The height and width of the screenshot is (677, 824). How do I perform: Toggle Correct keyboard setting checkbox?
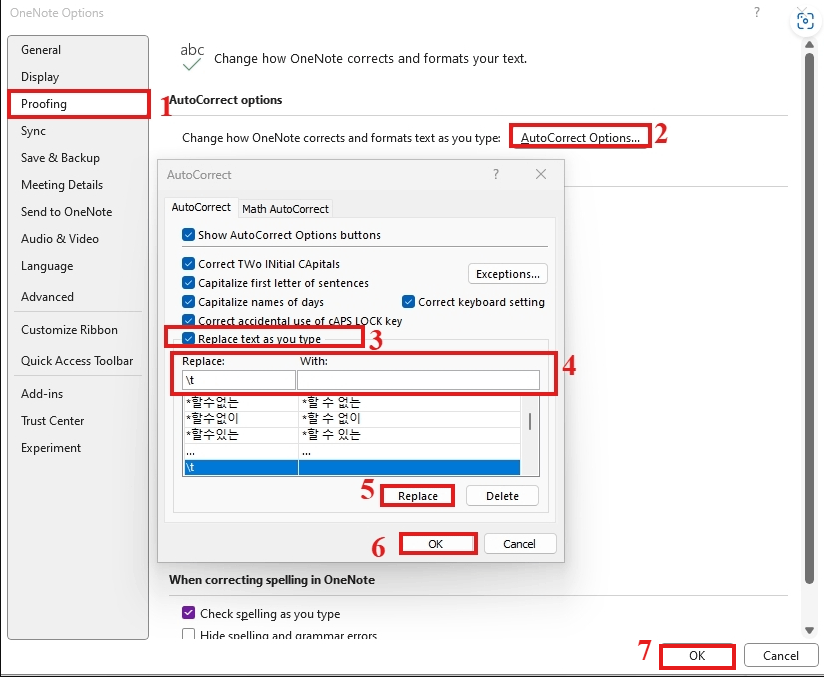pyautogui.click(x=408, y=302)
